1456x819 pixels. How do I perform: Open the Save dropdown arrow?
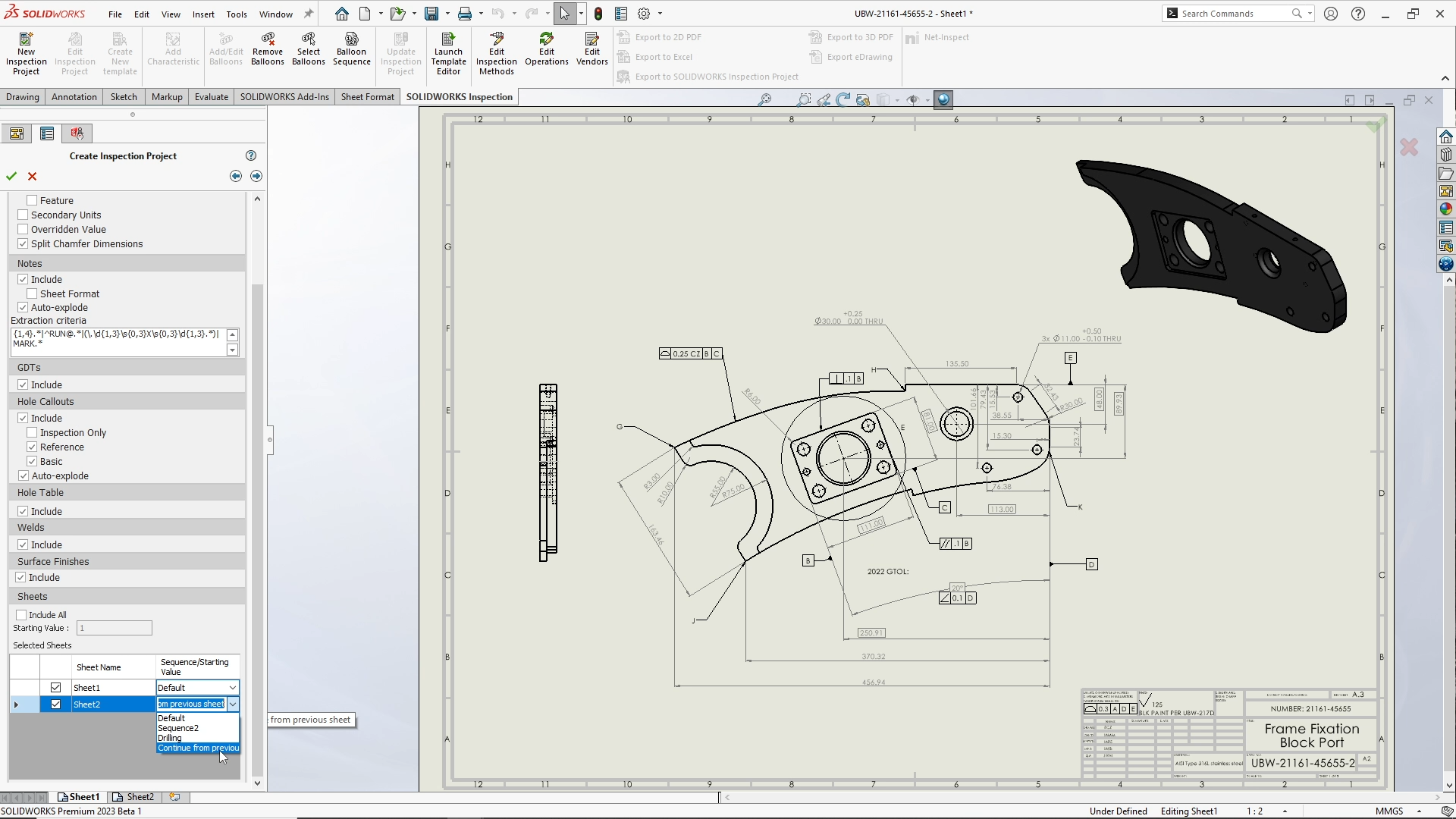447,14
